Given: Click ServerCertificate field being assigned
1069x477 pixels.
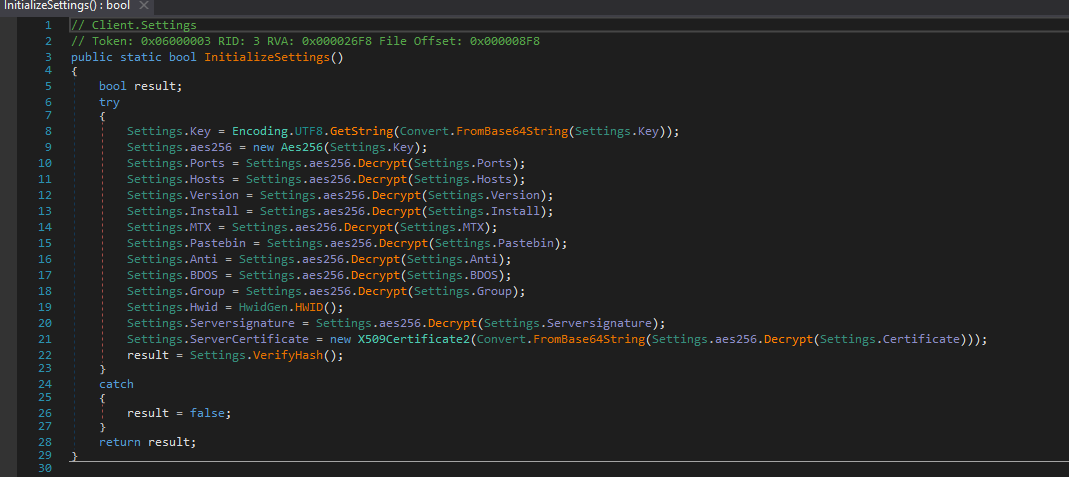Looking at the screenshot, I should (x=242, y=339).
